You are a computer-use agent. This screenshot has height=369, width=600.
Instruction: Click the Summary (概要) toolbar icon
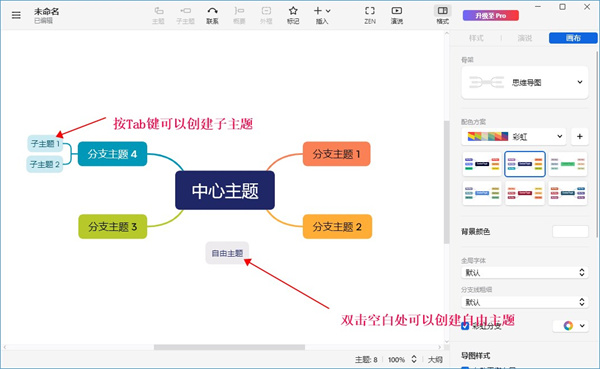pyautogui.click(x=239, y=15)
